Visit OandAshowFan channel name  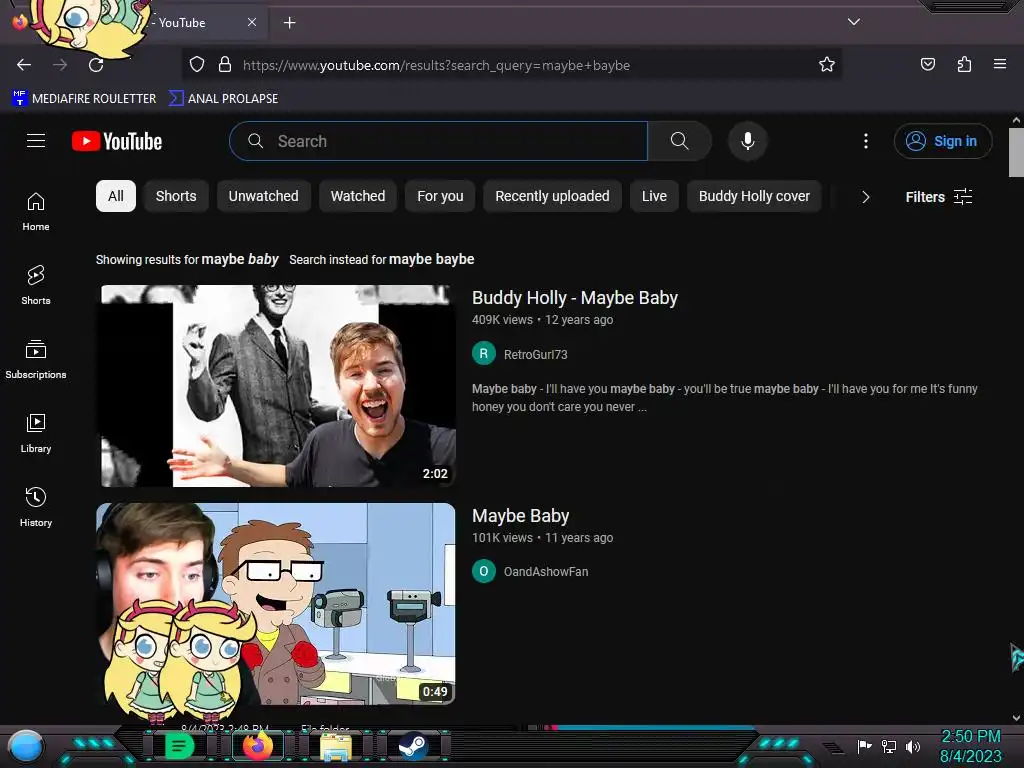tap(546, 571)
